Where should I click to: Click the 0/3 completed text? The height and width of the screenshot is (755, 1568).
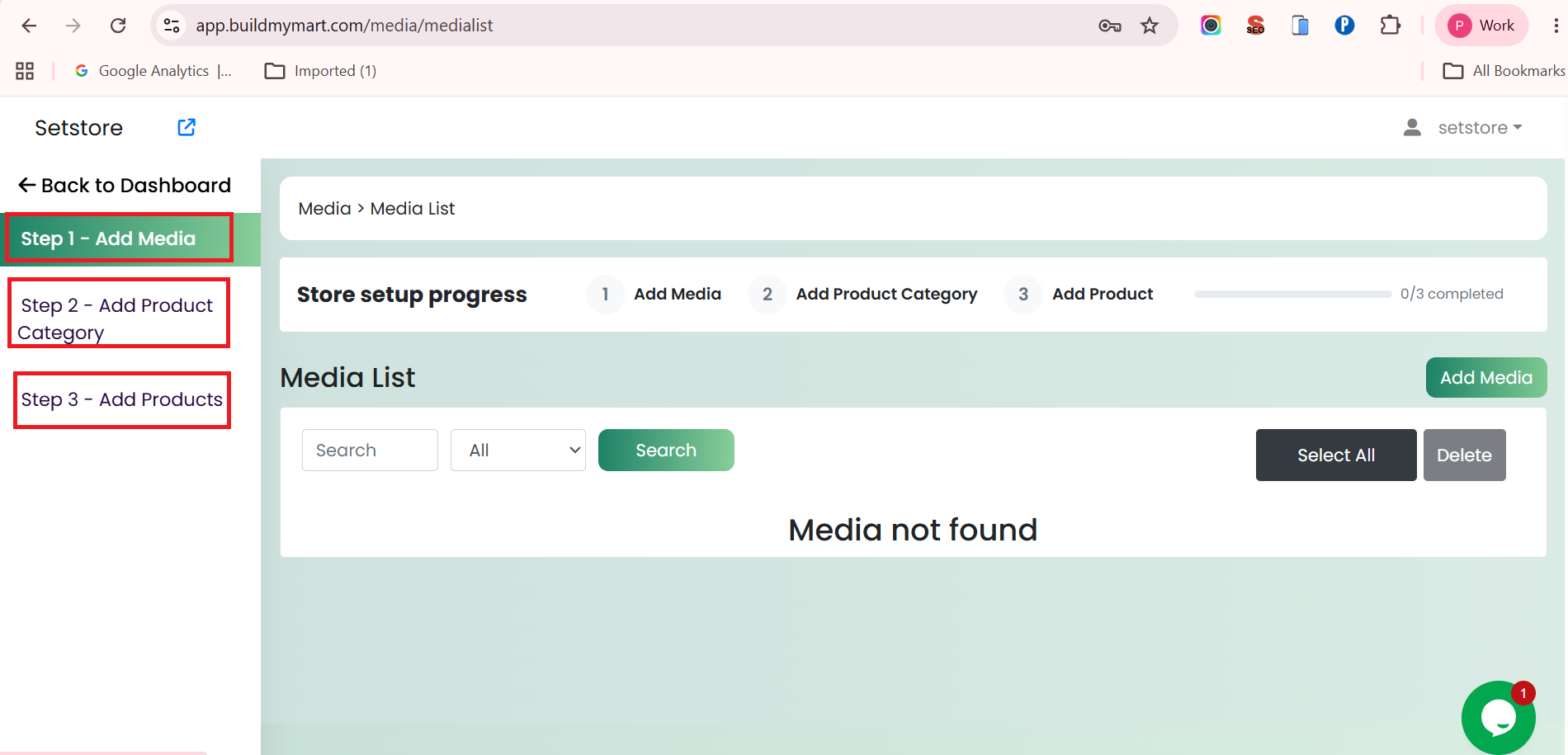pos(1452,294)
